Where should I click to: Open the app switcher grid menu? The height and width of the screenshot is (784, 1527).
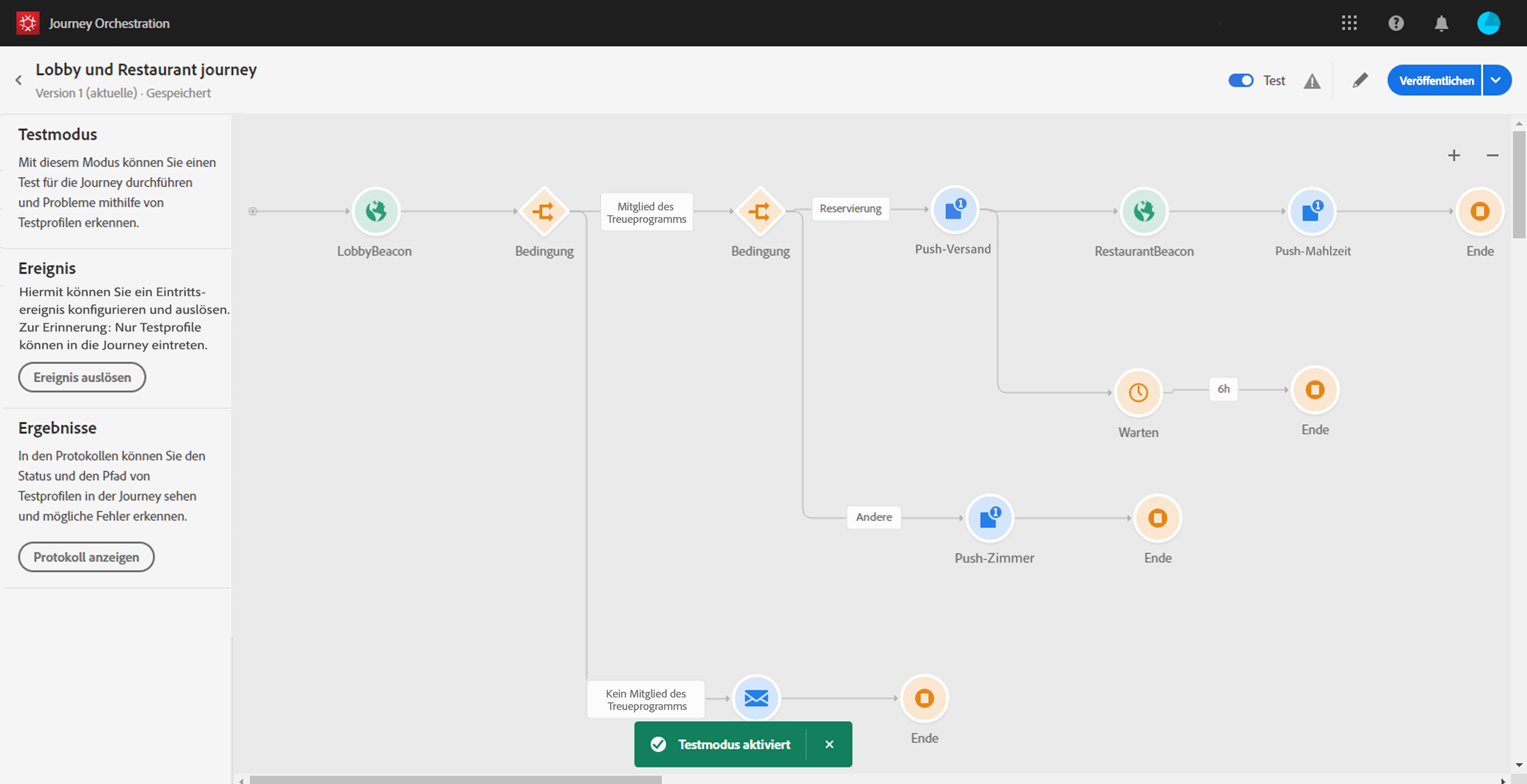click(1349, 23)
